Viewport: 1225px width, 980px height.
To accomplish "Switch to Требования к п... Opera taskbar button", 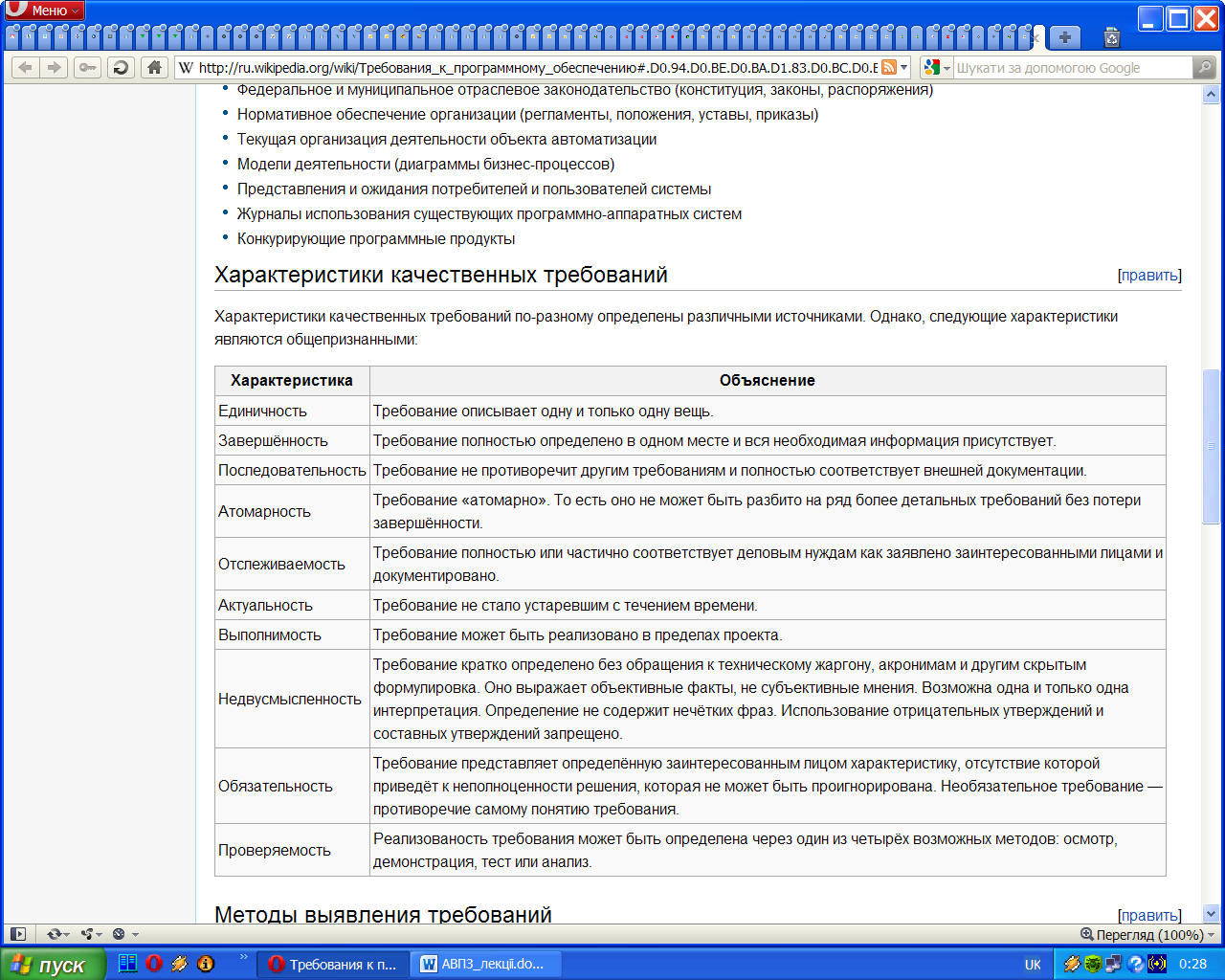I will [333, 965].
